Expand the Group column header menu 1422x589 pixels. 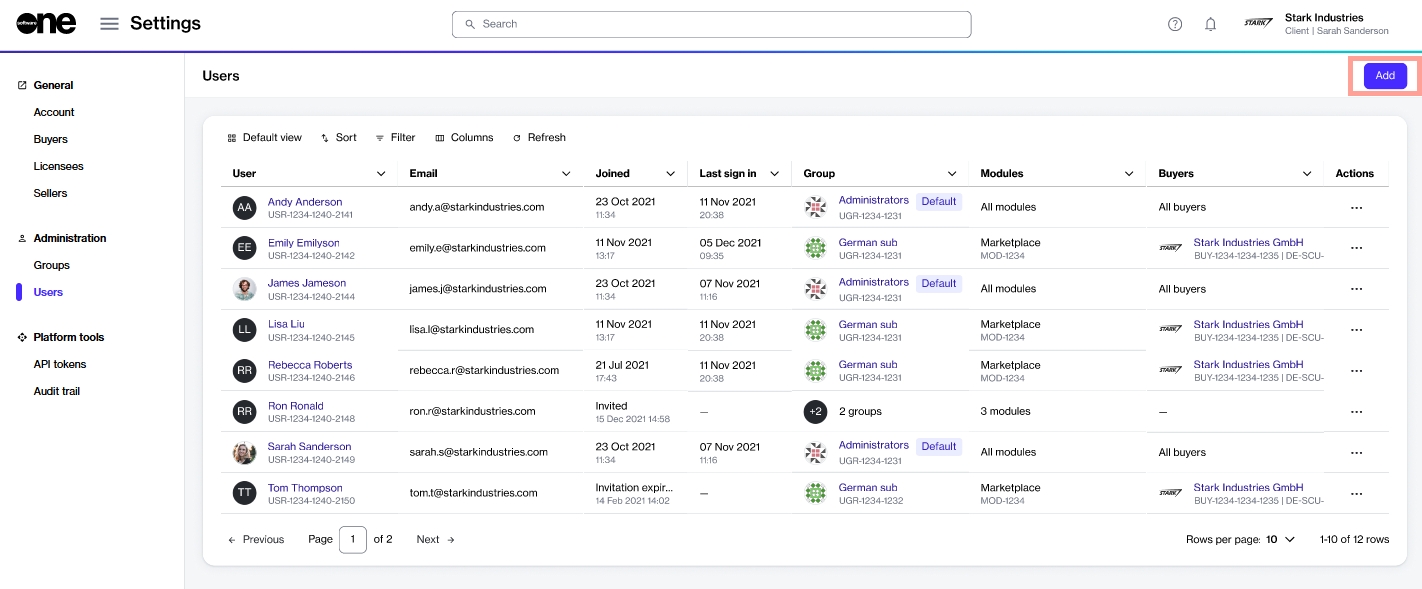(952, 174)
